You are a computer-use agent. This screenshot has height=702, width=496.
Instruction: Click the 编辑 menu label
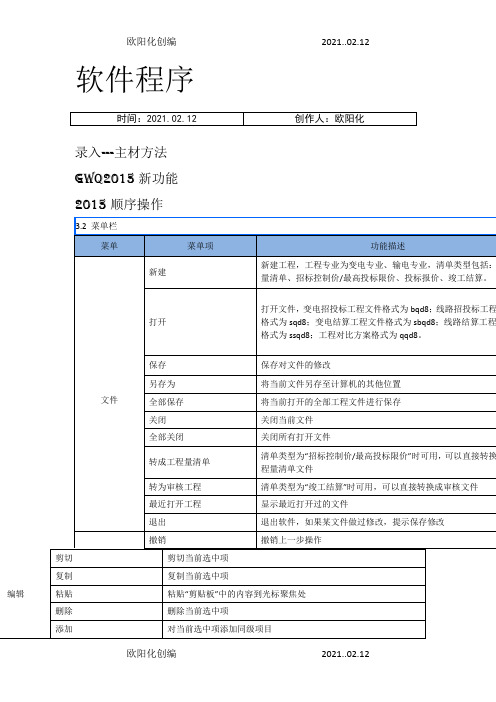click(16, 594)
